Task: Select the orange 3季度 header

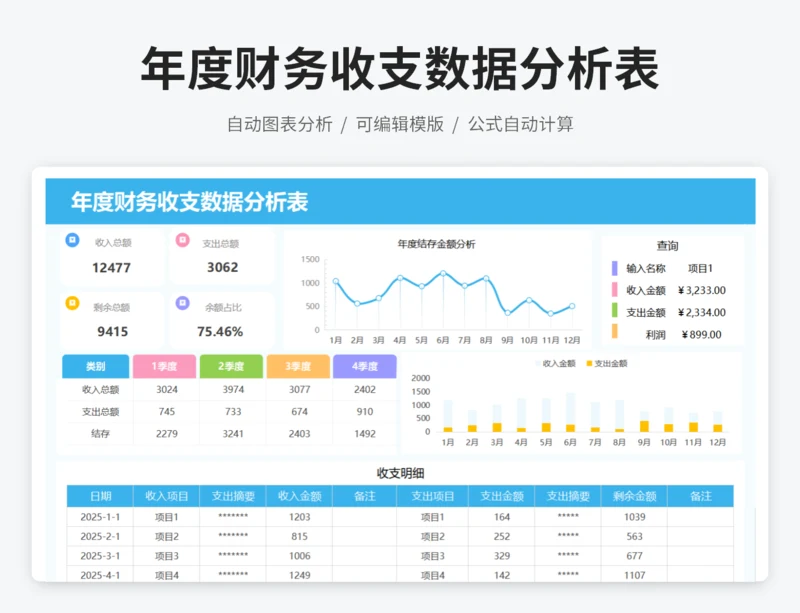Action: (x=298, y=366)
